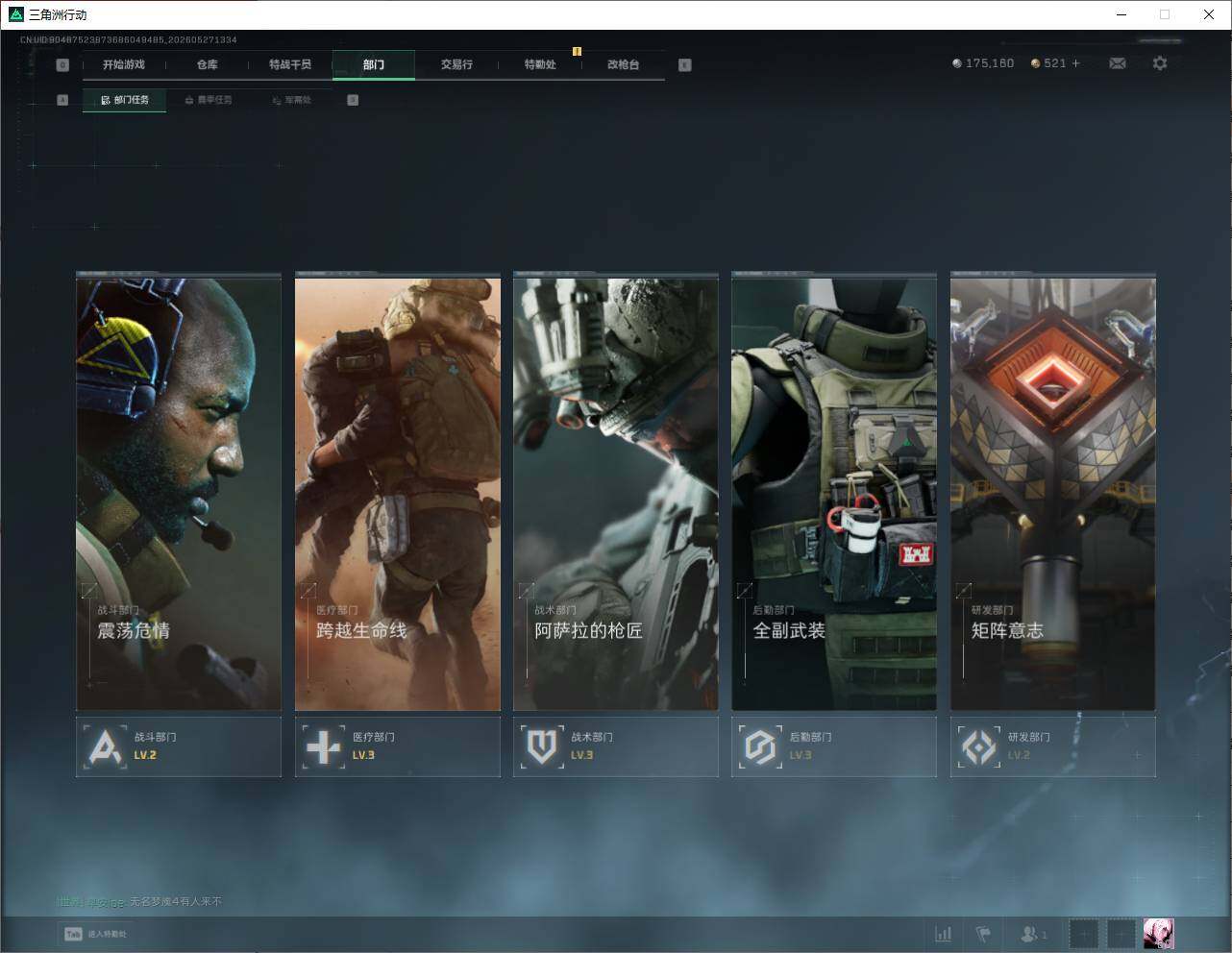Go to the 交易行 tab
The height and width of the screenshot is (953, 1232).
pos(456,64)
